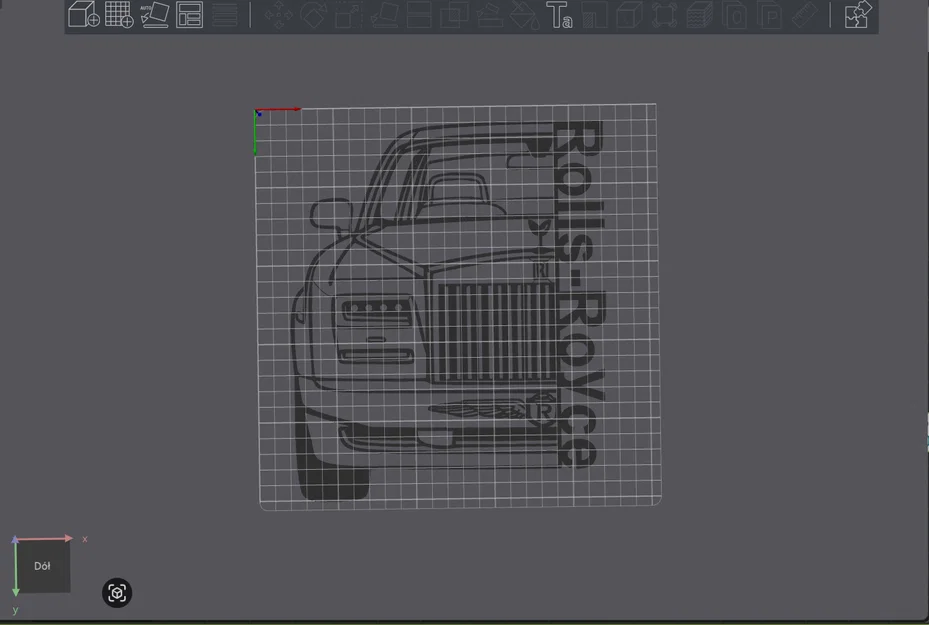This screenshot has height=625, width=929.
Task: Click the greyed square with corner handles icon
Action: pos(665,15)
